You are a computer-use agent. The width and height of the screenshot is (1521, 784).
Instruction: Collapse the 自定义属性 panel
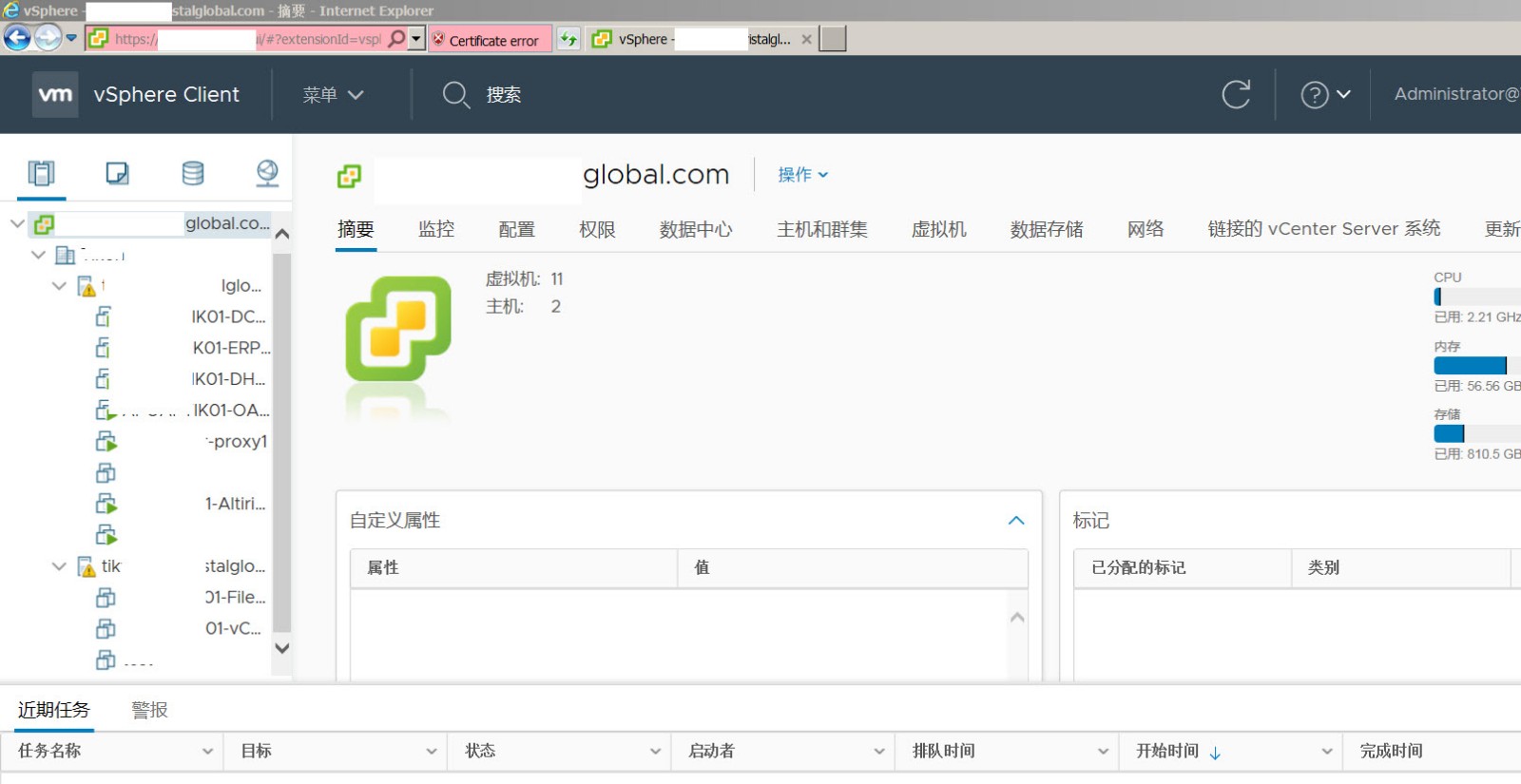click(x=1016, y=520)
